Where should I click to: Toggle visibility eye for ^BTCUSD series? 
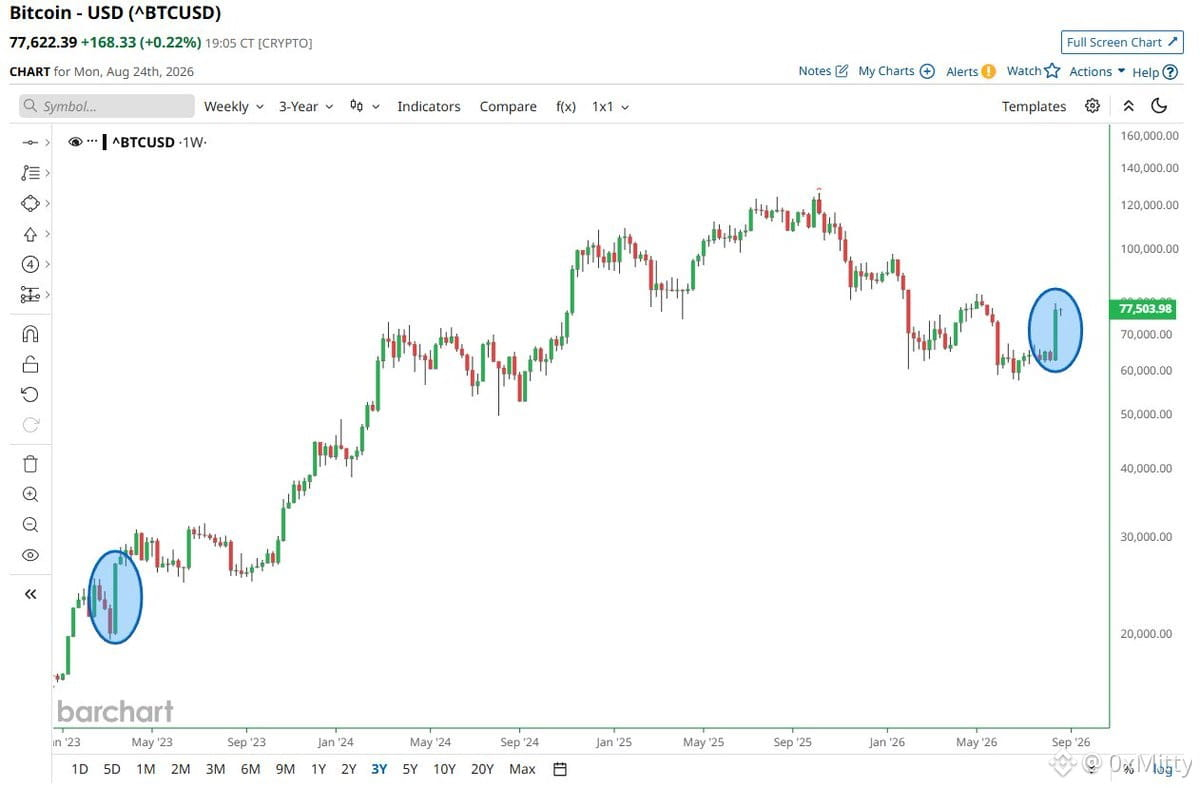point(75,142)
